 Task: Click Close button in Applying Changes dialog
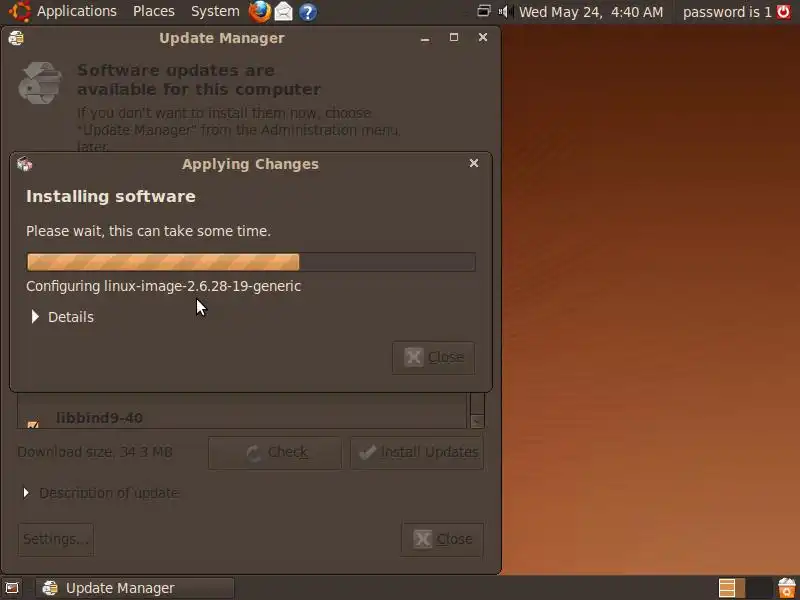click(433, 357)
